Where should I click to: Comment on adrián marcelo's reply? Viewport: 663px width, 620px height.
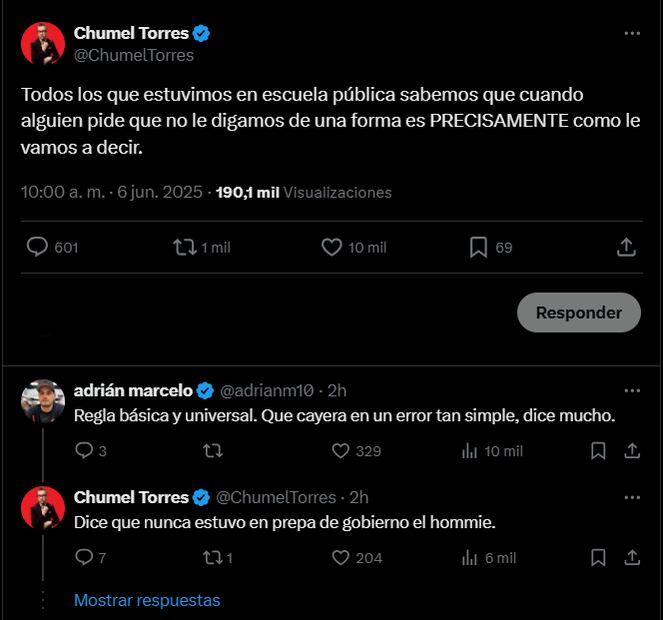point(84,451)
